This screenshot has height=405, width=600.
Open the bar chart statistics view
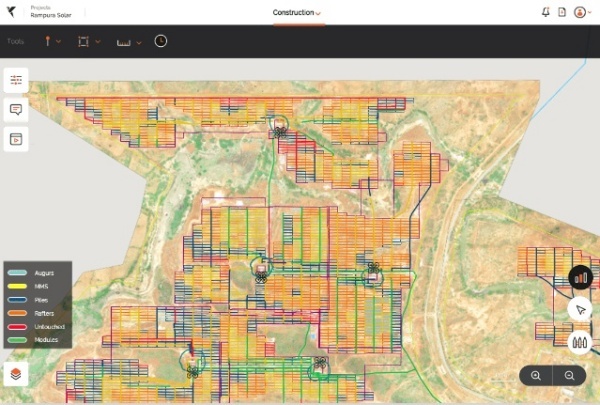(580, 277)
